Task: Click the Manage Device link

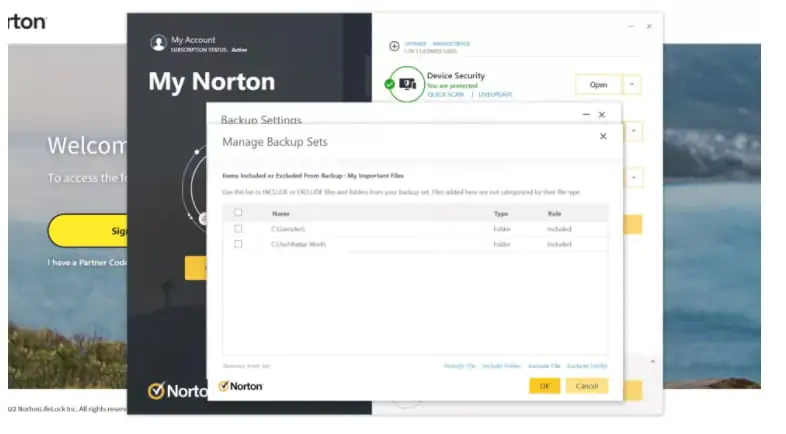Action: (x=451, y=44)
